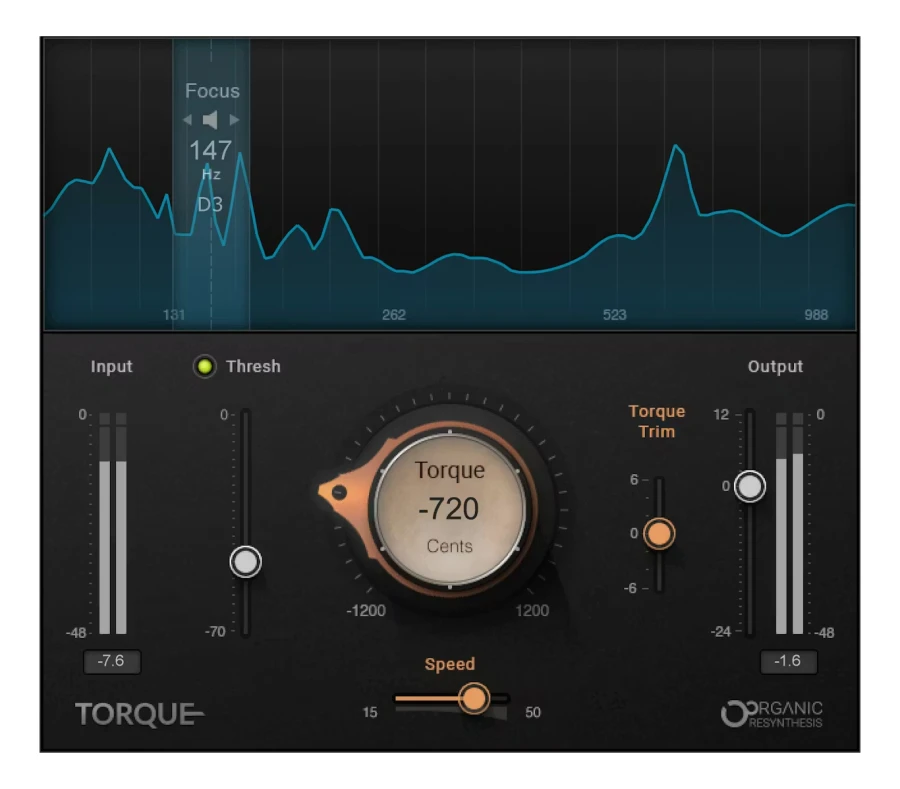Click the Speed slider orange handle
The width and height of the screenshot is (900, 789).
[474, 698]
